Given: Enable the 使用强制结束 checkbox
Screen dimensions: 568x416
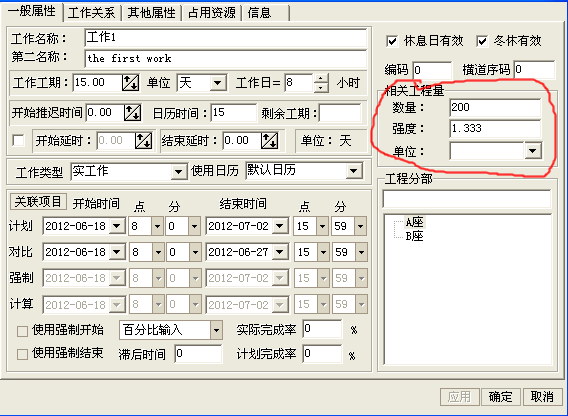Looking at the screenshot, I should pos(22,354).
